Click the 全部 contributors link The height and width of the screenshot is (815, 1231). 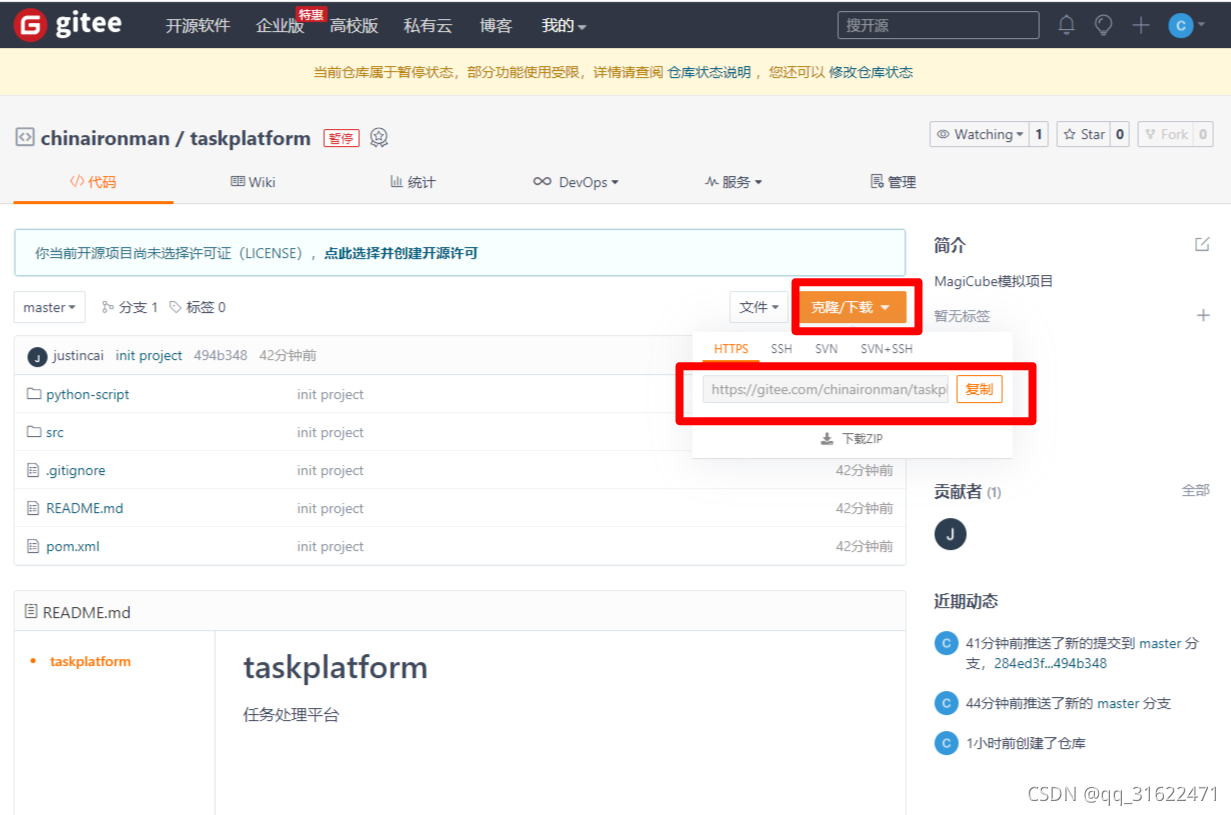tap(1196, 491)
